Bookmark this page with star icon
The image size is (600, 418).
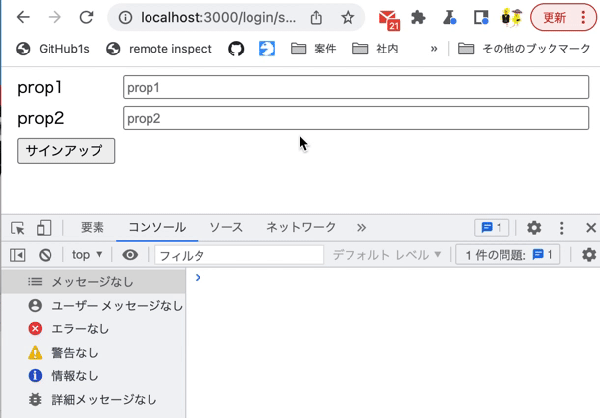347,18
